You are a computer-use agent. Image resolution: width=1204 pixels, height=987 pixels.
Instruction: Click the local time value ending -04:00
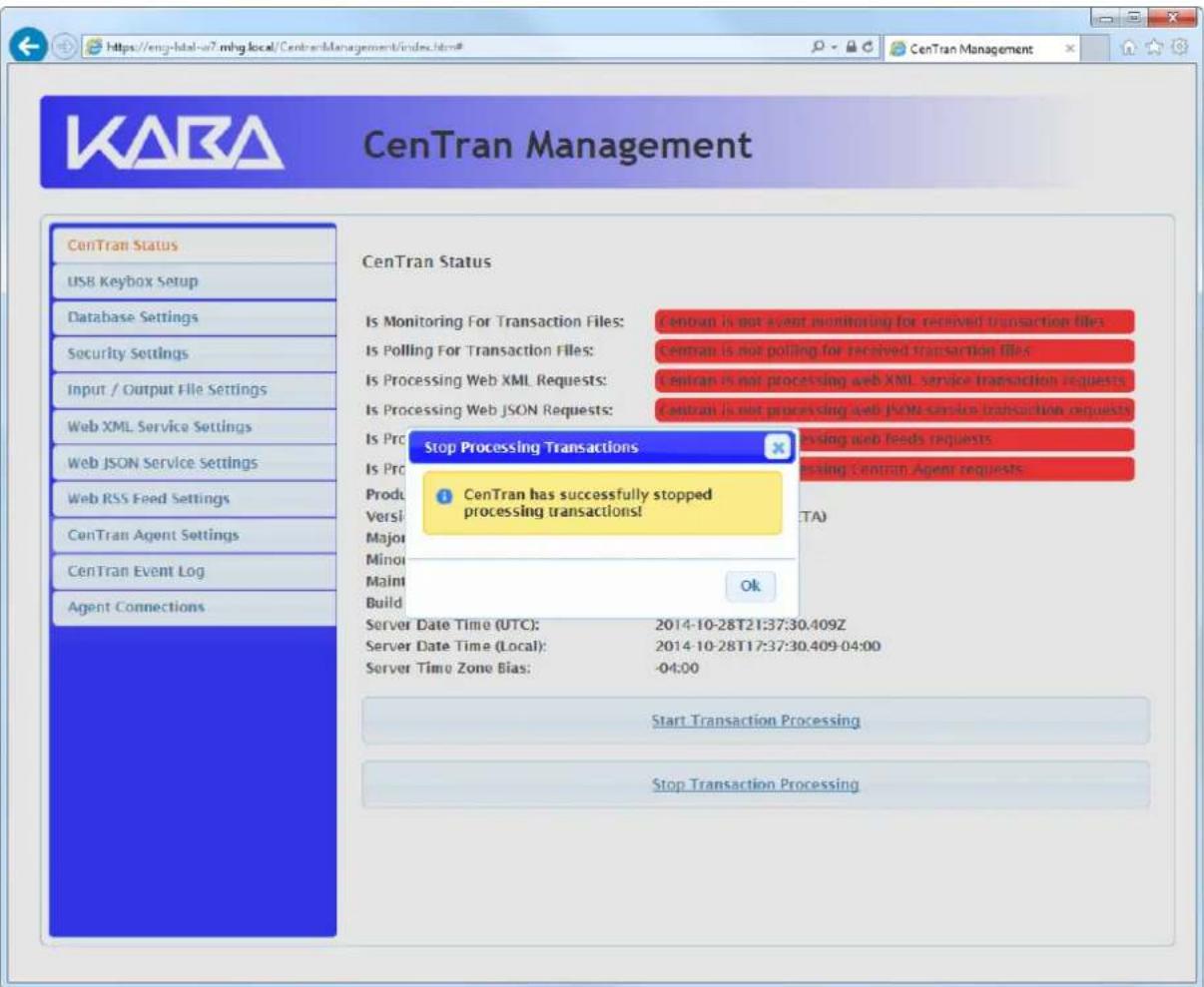(x=767, y=647)
